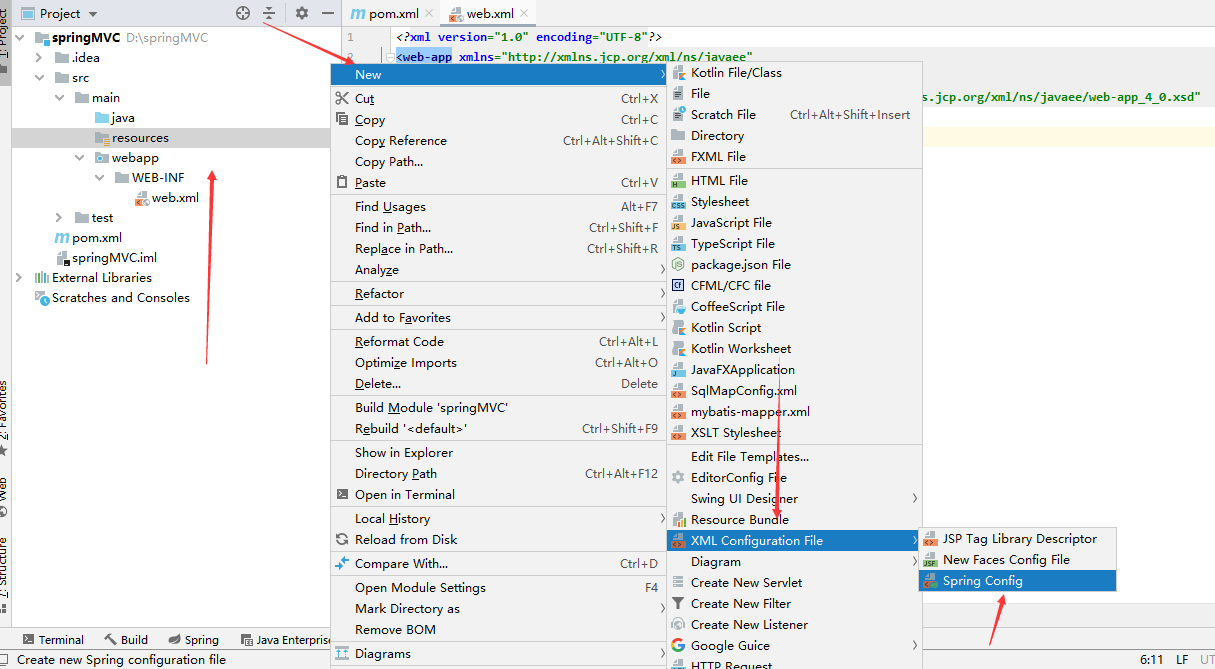Click Edit File Templates...

[794, 457]
